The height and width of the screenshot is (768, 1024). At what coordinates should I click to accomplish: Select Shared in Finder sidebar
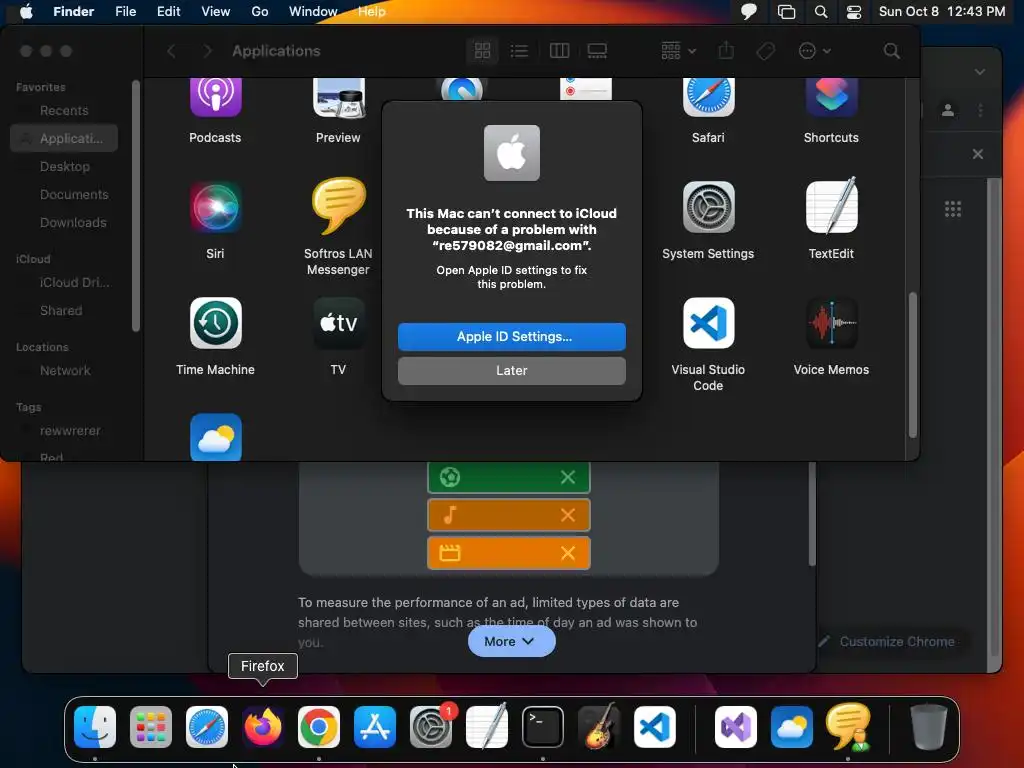(x=64, y=310)
